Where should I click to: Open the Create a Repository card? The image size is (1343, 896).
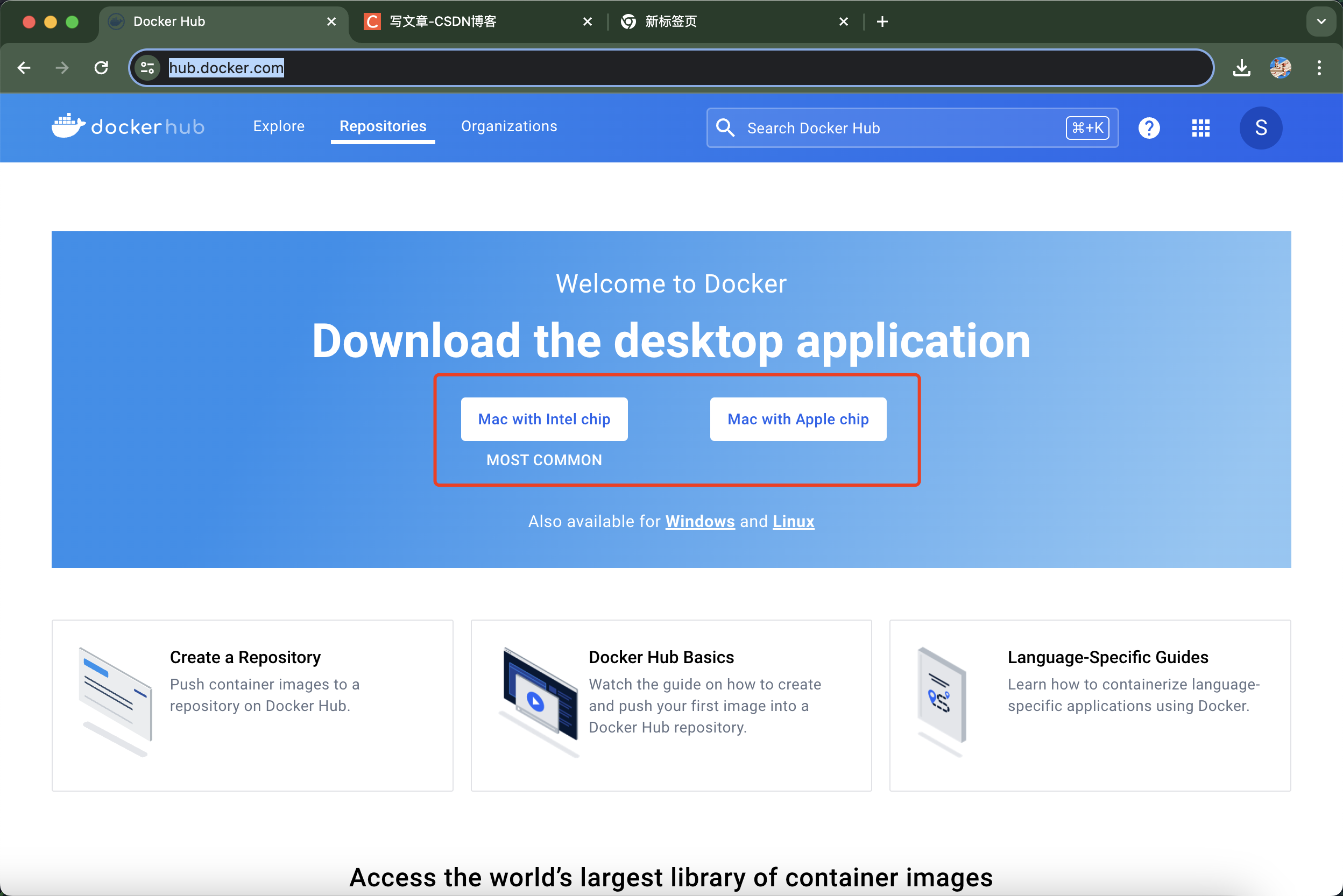[x=252, y=705]
